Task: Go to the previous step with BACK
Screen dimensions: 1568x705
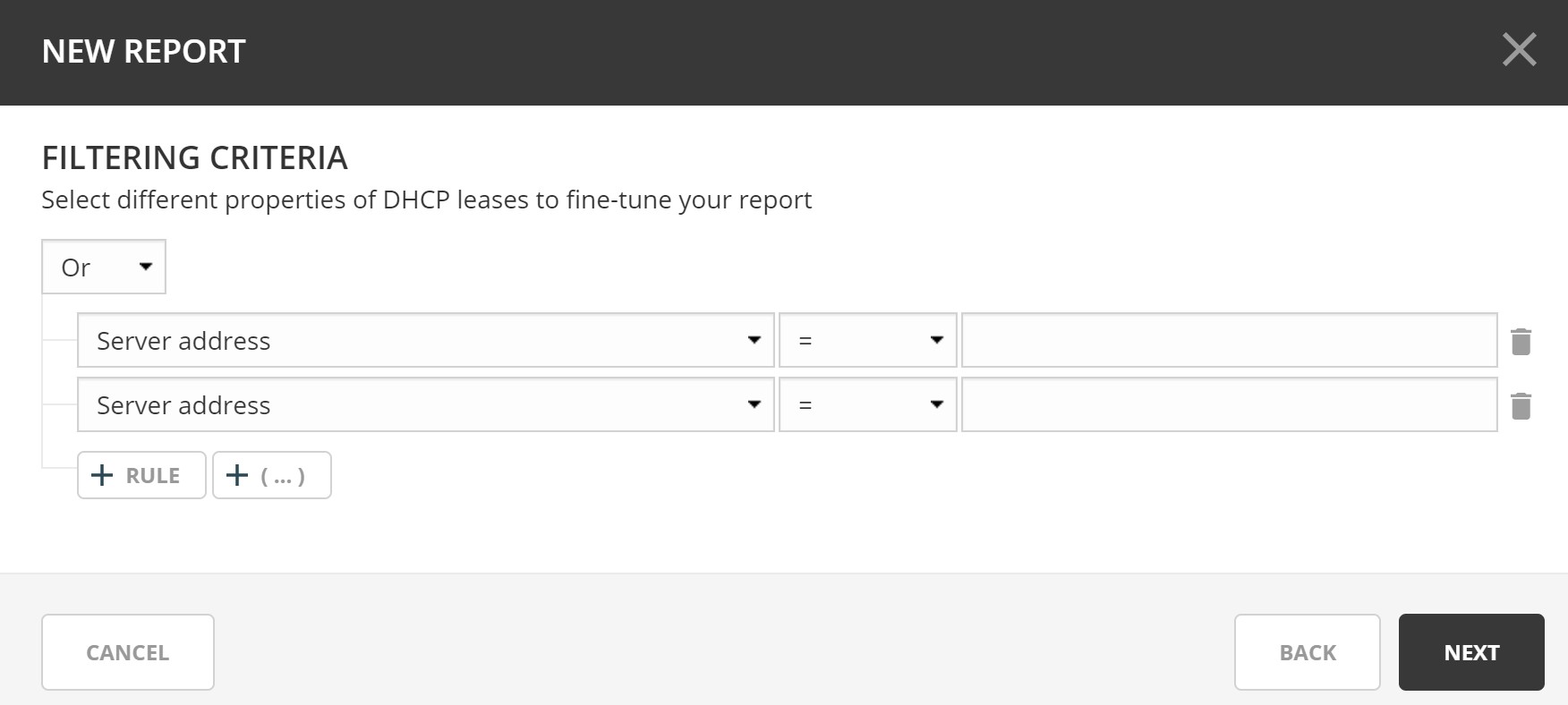Action: [x=1307, y=652]
